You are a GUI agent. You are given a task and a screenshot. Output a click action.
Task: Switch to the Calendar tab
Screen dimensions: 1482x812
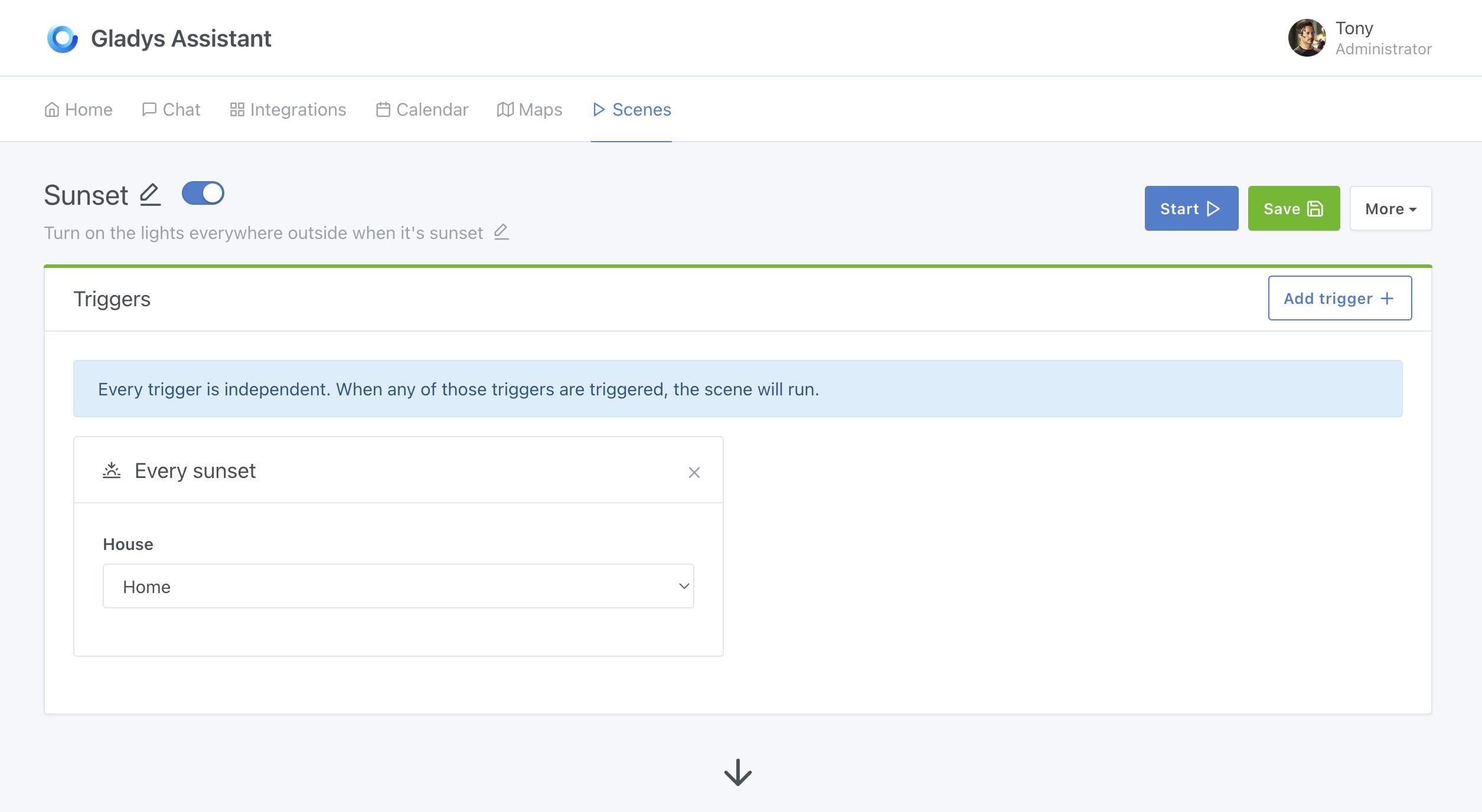(422, 110)
